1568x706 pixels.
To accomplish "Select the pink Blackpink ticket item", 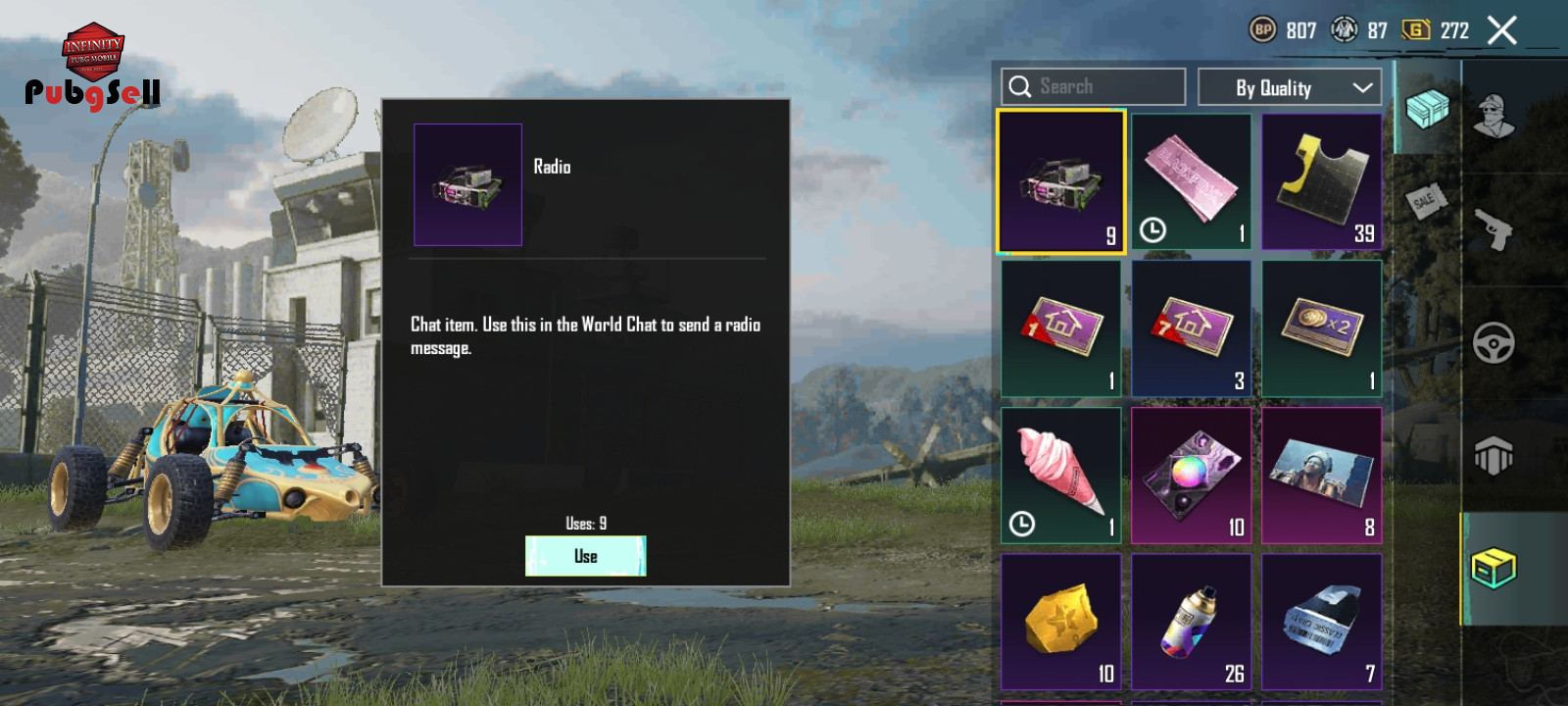I will pos(1192,181).
